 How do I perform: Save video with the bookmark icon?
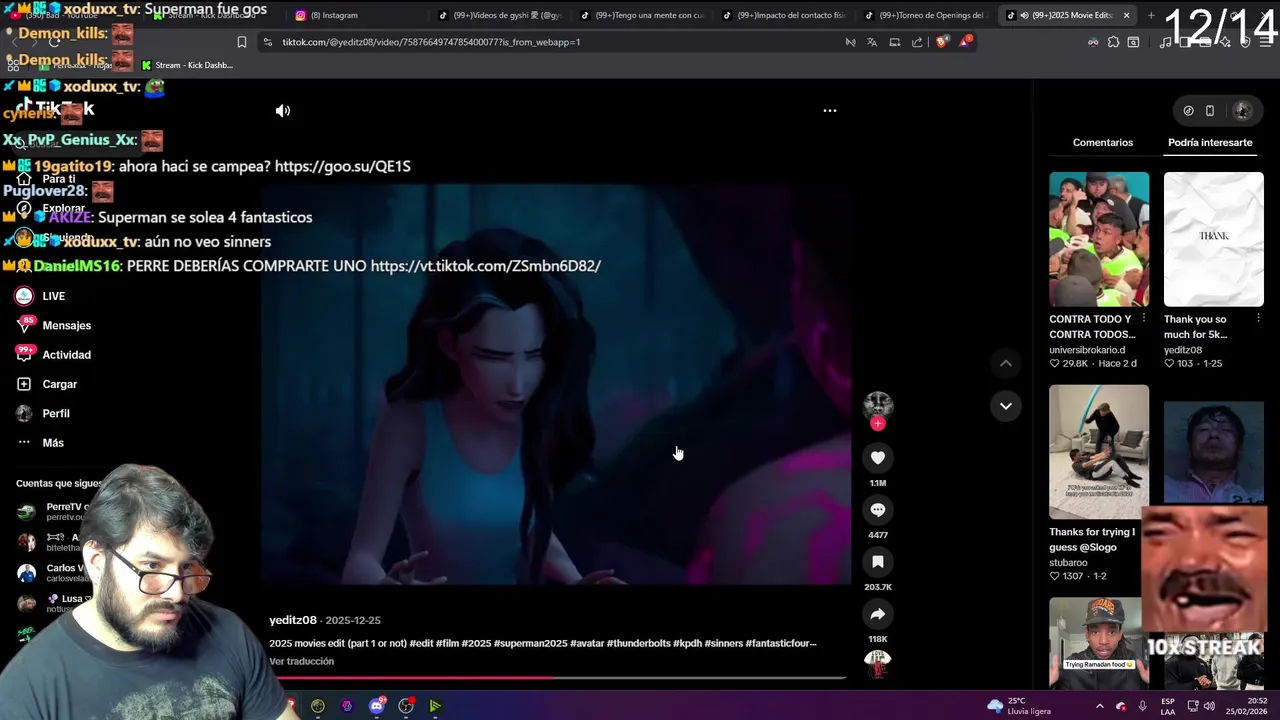(x=878, y=562)
